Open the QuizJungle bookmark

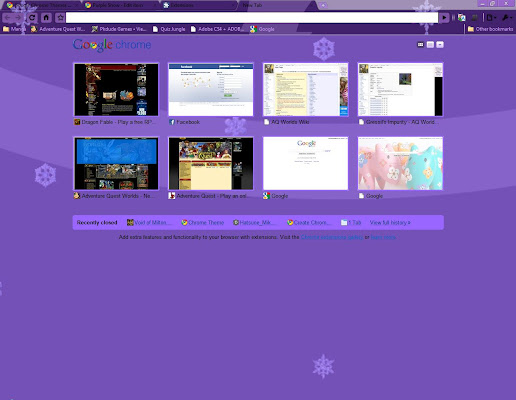click(169, 29)
